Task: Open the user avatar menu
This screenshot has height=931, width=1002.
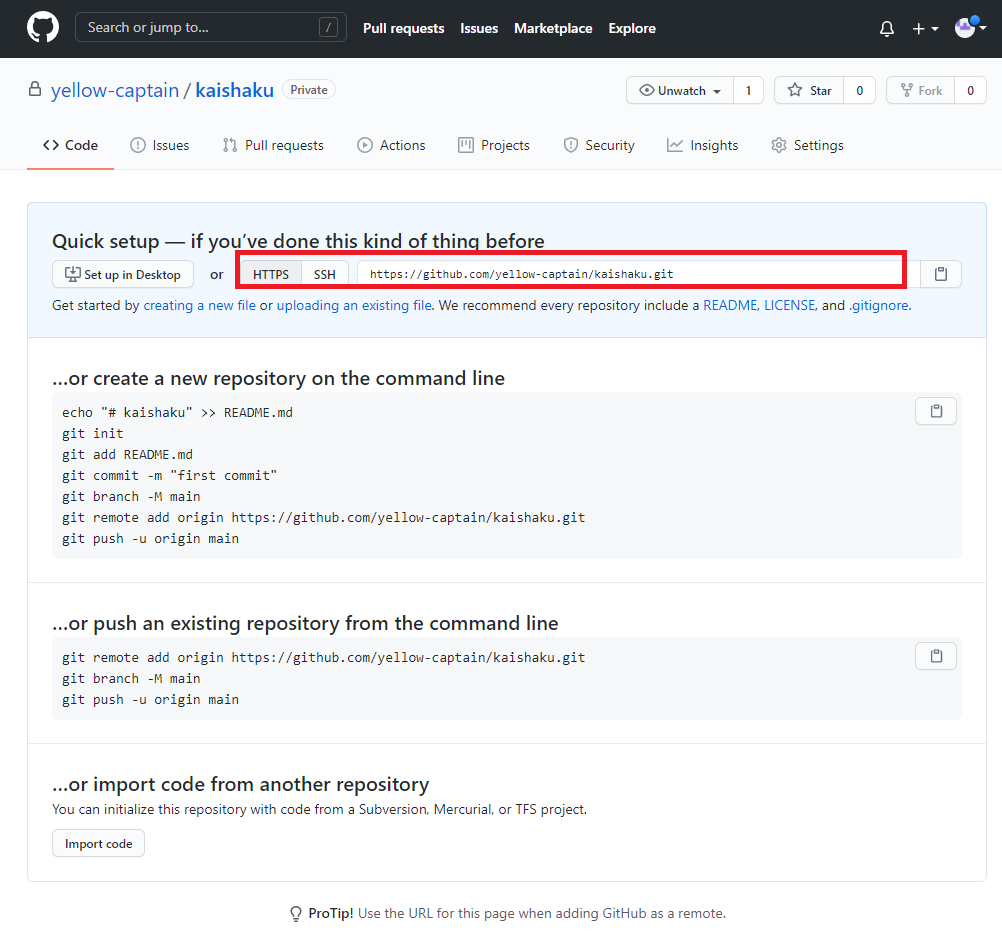Action: coord(969,27)
